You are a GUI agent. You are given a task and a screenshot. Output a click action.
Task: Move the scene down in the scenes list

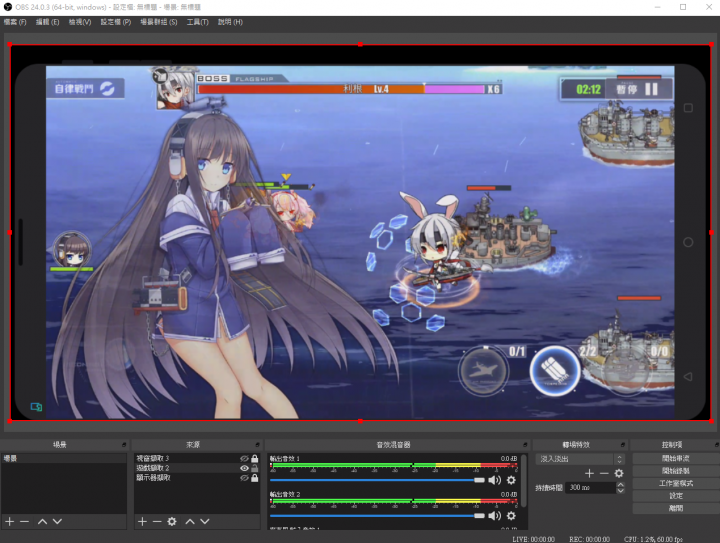tap(57, 521)
